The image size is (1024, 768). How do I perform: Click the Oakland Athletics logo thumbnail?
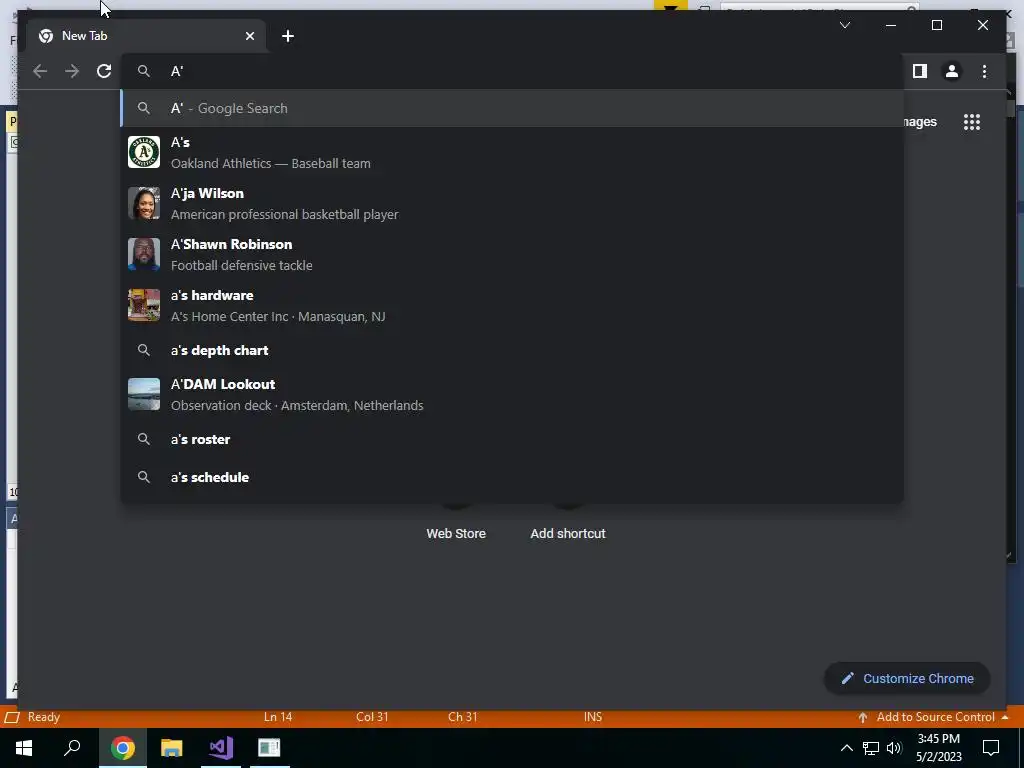tap(144, 152)
